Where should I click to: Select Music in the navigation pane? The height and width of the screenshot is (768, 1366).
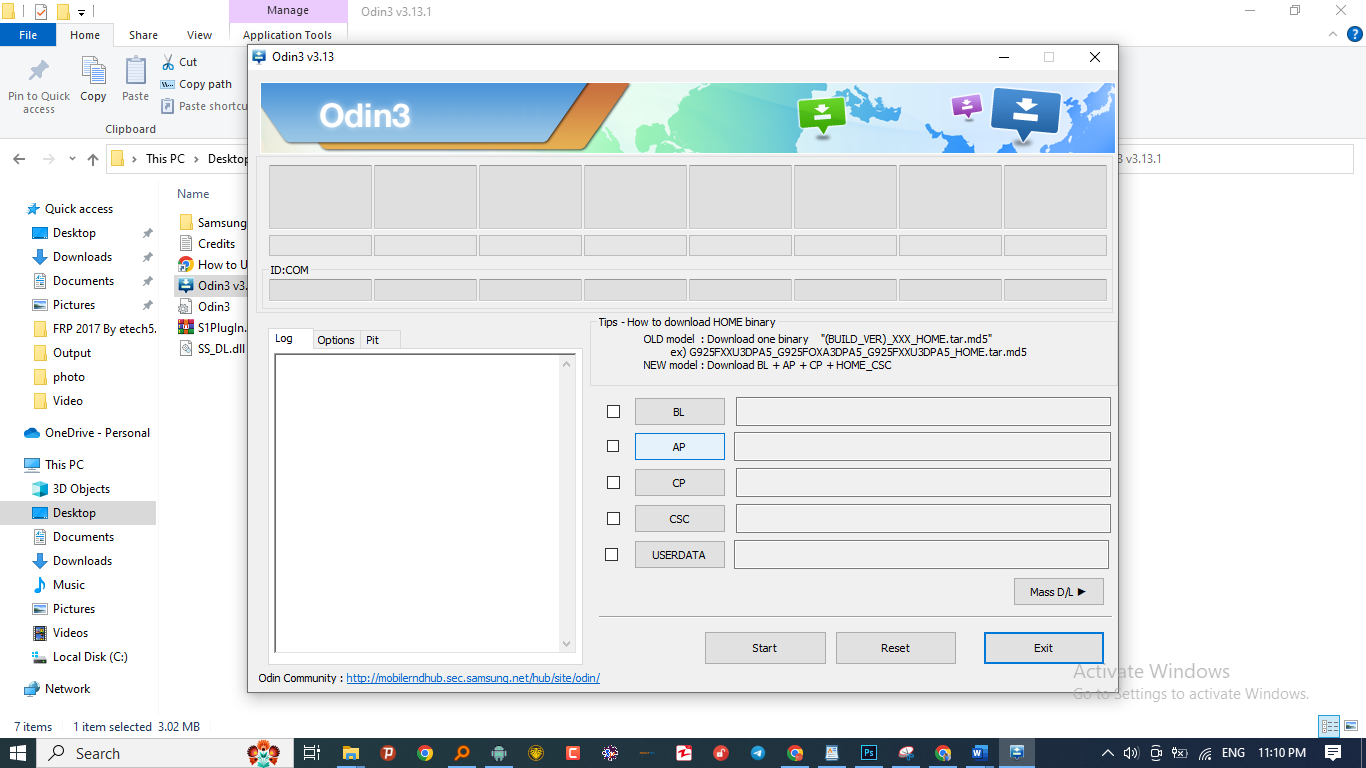click(x=69, y=585)
